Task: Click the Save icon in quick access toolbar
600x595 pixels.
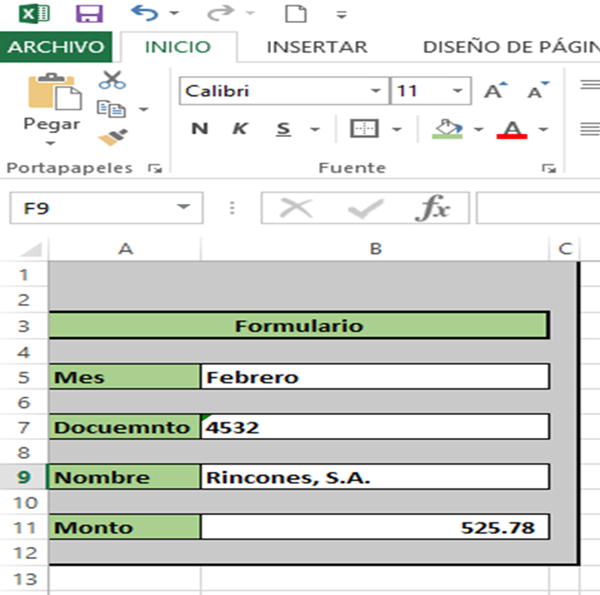Action: coord(89,14)
